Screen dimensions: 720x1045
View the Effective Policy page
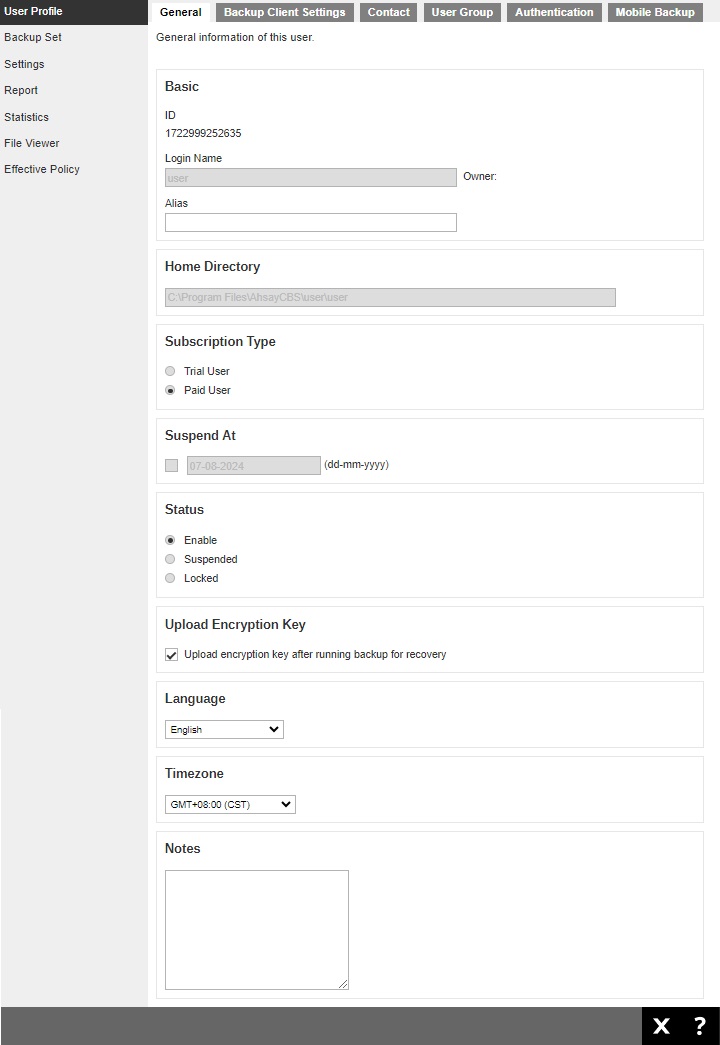(x=42, y=169)
